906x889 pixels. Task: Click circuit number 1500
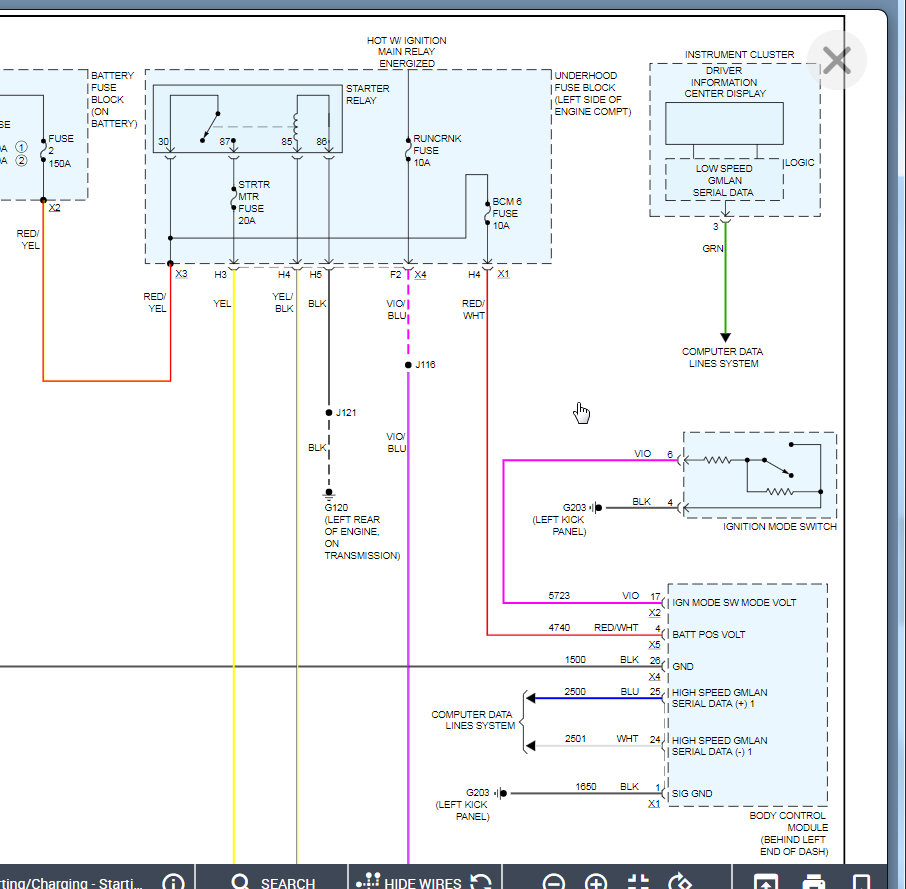(x=575, y=659)
